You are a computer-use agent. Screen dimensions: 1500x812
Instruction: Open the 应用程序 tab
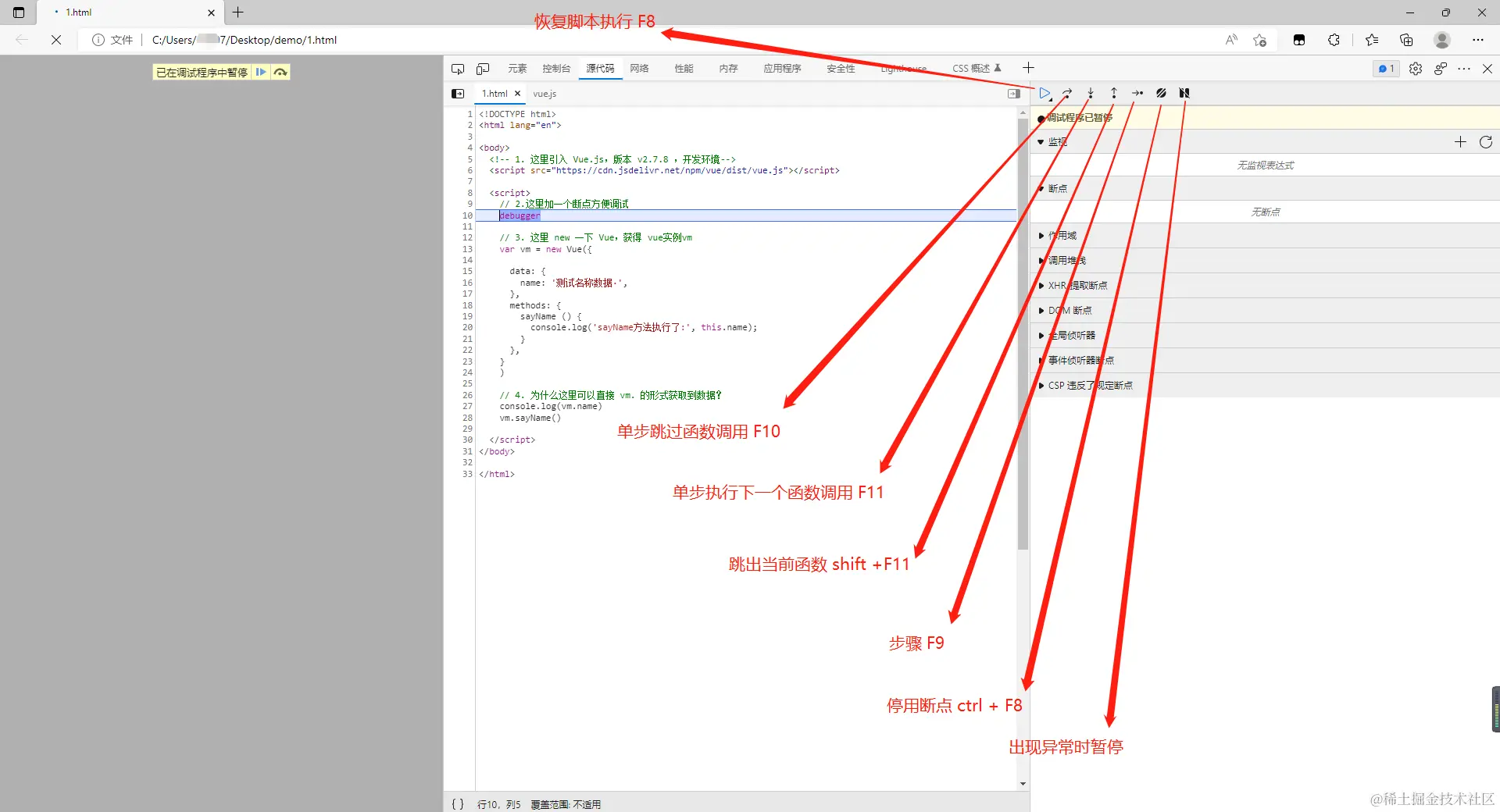tap(782, 69)
